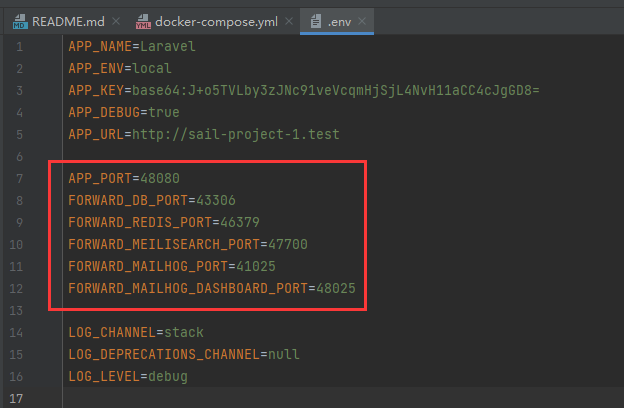Click line number 12 in the gutter
The image size is (624, 408).
[x=16, y=289]
